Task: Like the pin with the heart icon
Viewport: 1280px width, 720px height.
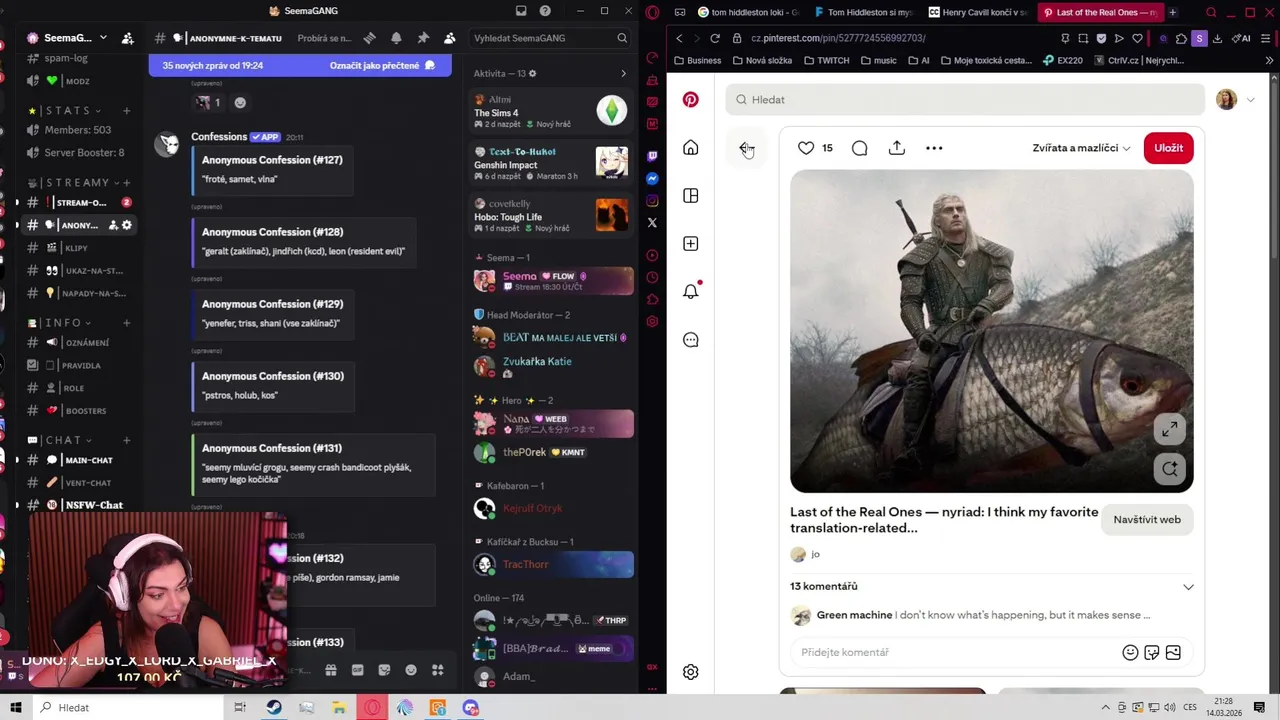Action: [806, 148]
